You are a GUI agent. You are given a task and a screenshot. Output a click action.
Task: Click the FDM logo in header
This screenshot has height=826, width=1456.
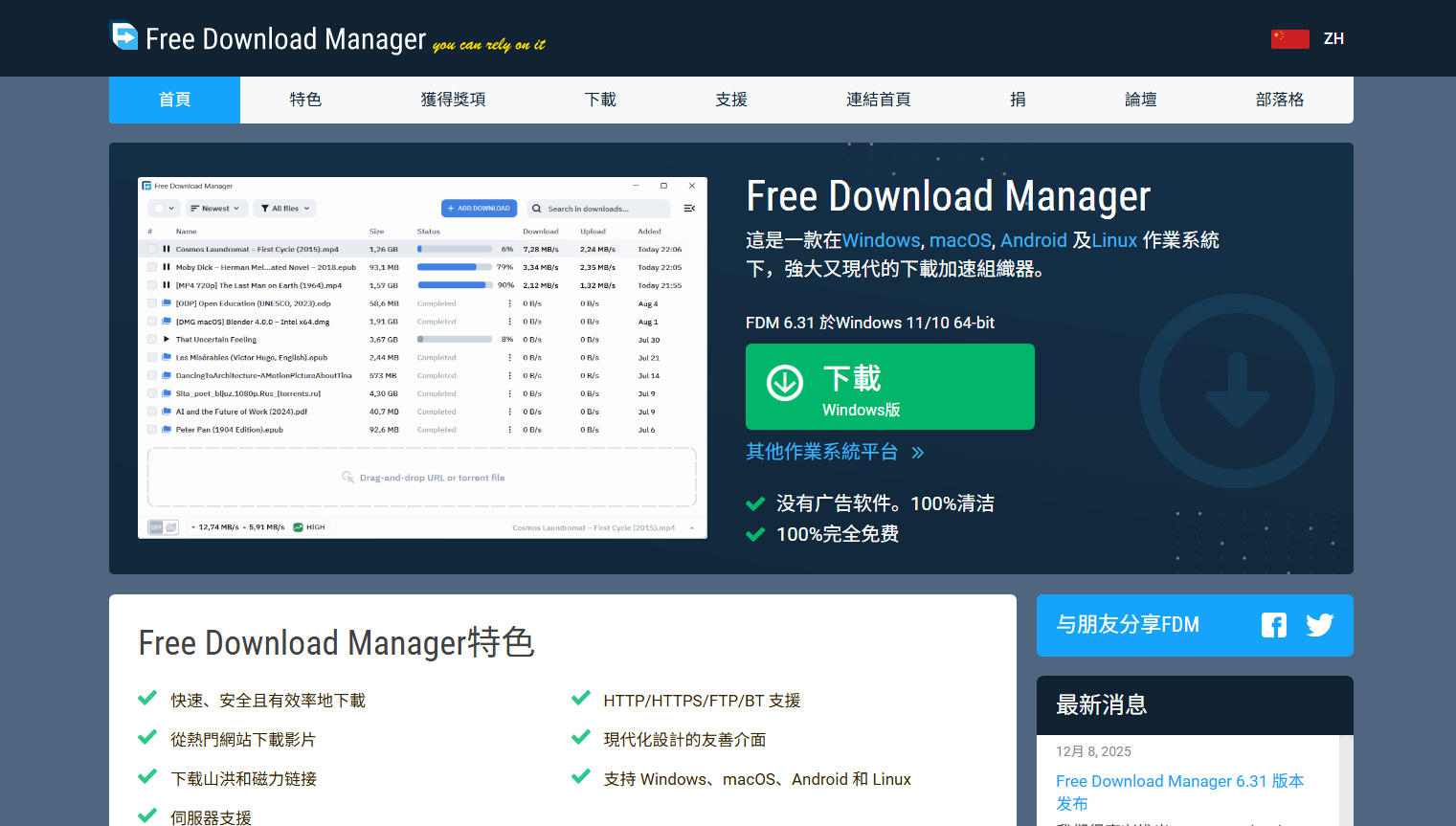tap(124, 36)
